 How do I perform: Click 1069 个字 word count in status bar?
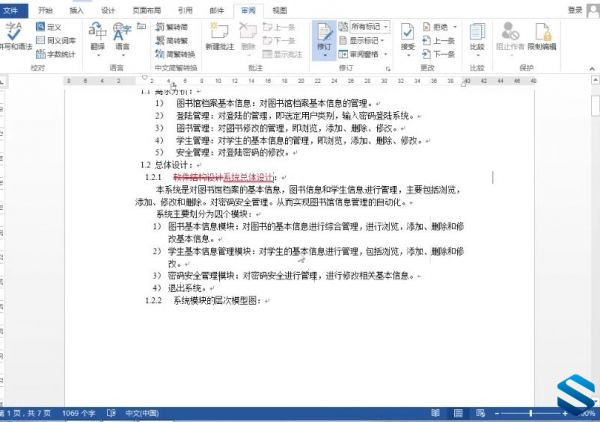[78, 413]
